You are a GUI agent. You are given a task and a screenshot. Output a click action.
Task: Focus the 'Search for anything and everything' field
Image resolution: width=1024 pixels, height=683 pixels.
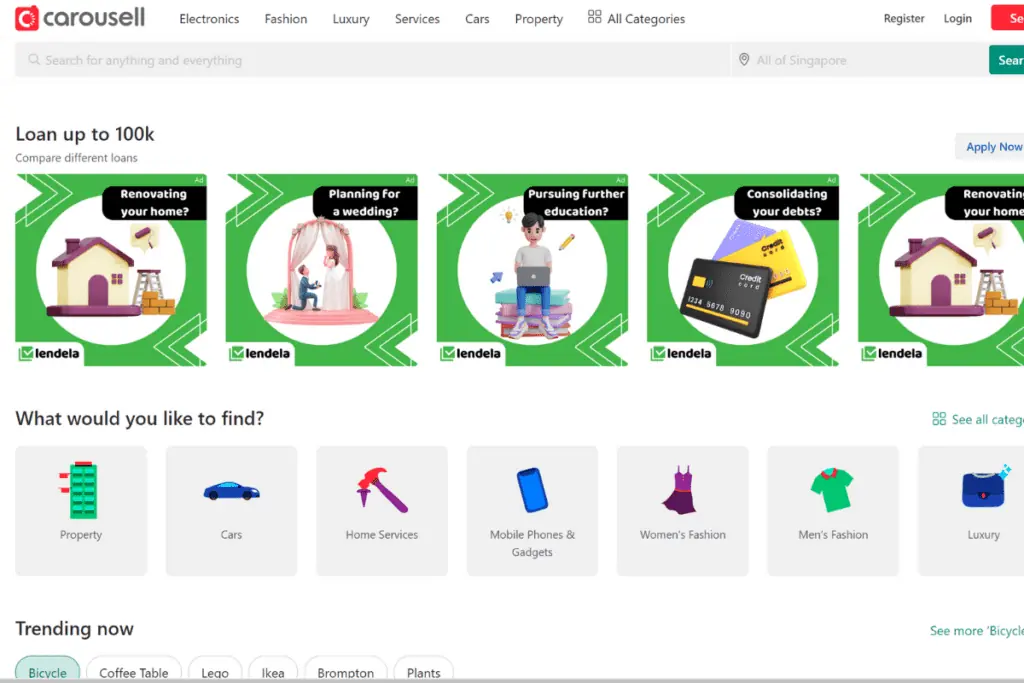(x=372, y=60)
